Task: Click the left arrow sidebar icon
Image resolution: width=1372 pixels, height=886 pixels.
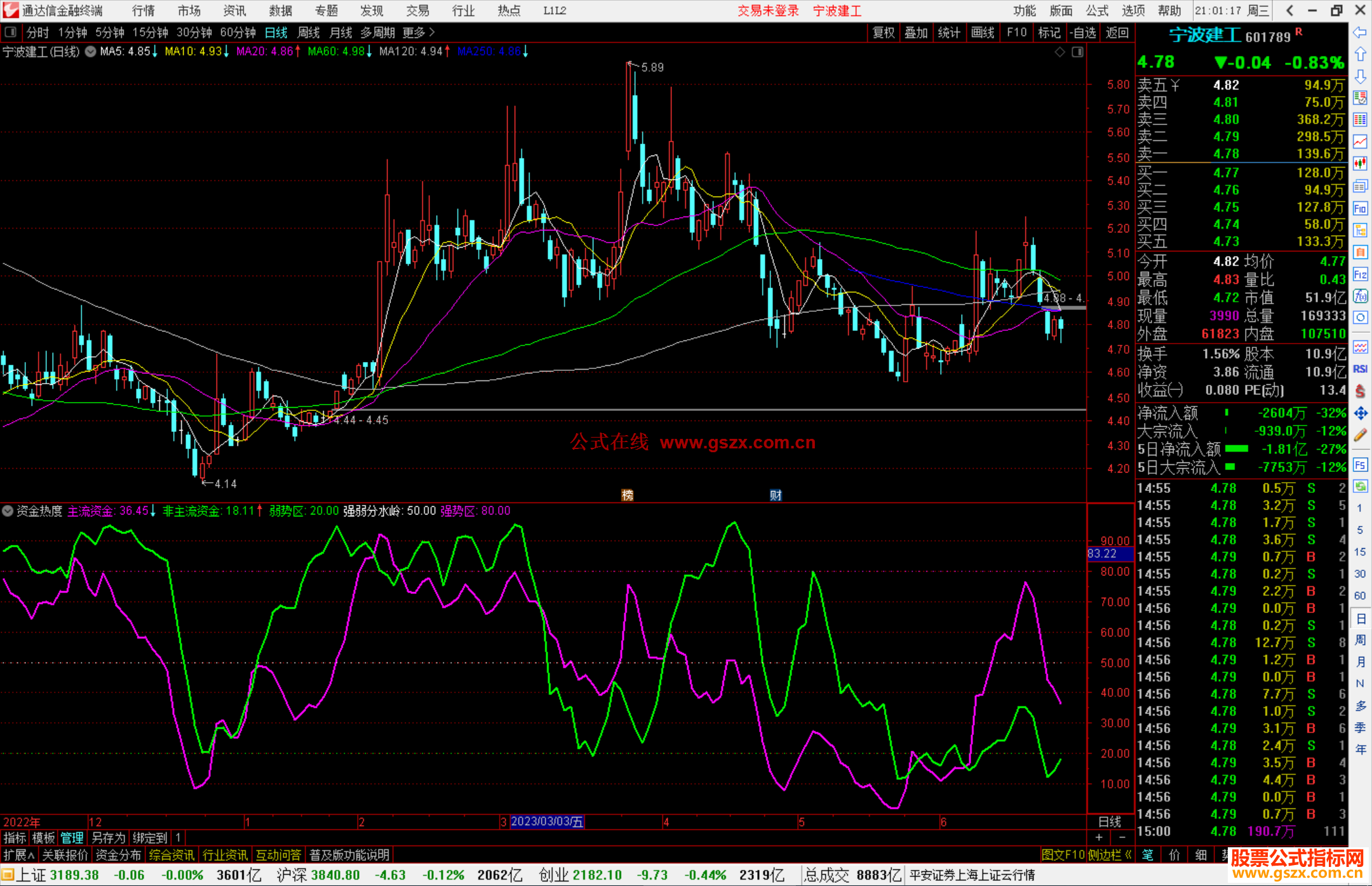Action: tap(1360, 32)
